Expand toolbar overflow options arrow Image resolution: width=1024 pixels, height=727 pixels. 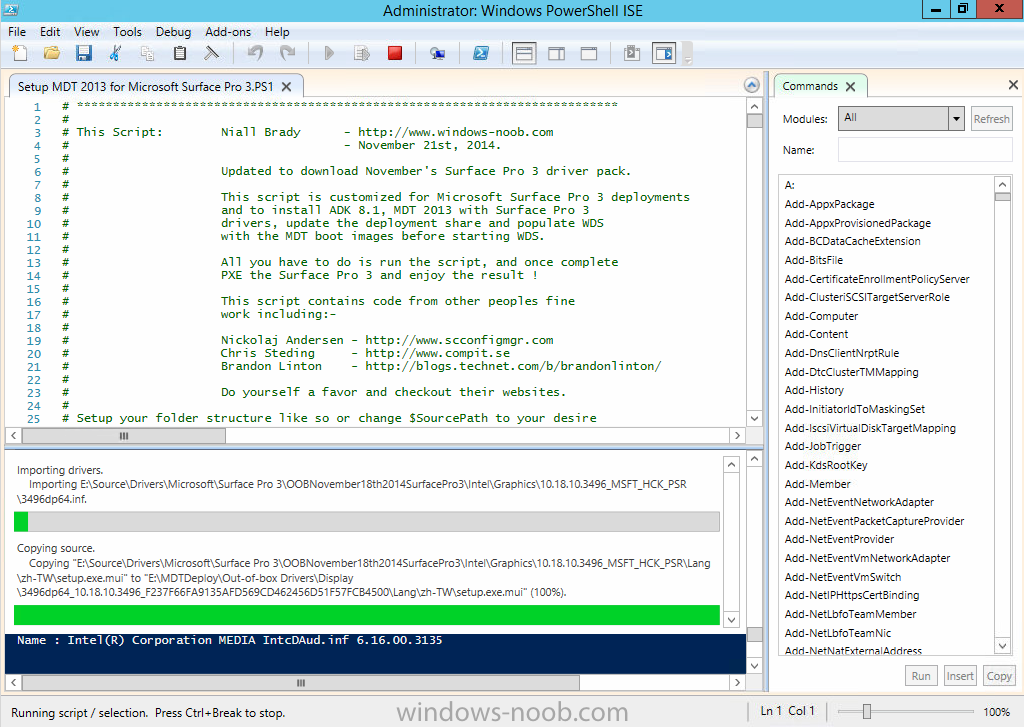(687, 60)
